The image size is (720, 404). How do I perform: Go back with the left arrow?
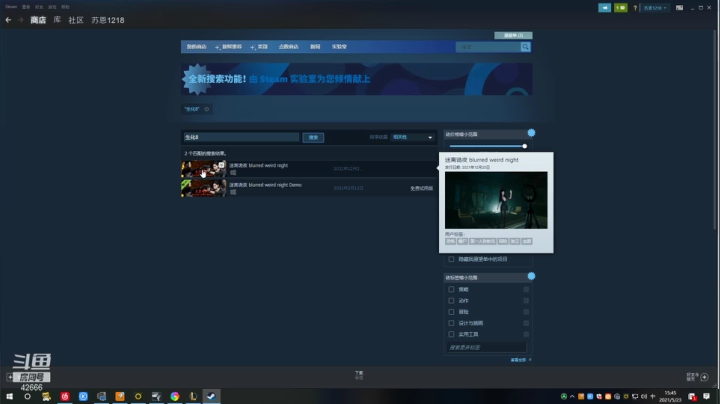click(8, 20)
